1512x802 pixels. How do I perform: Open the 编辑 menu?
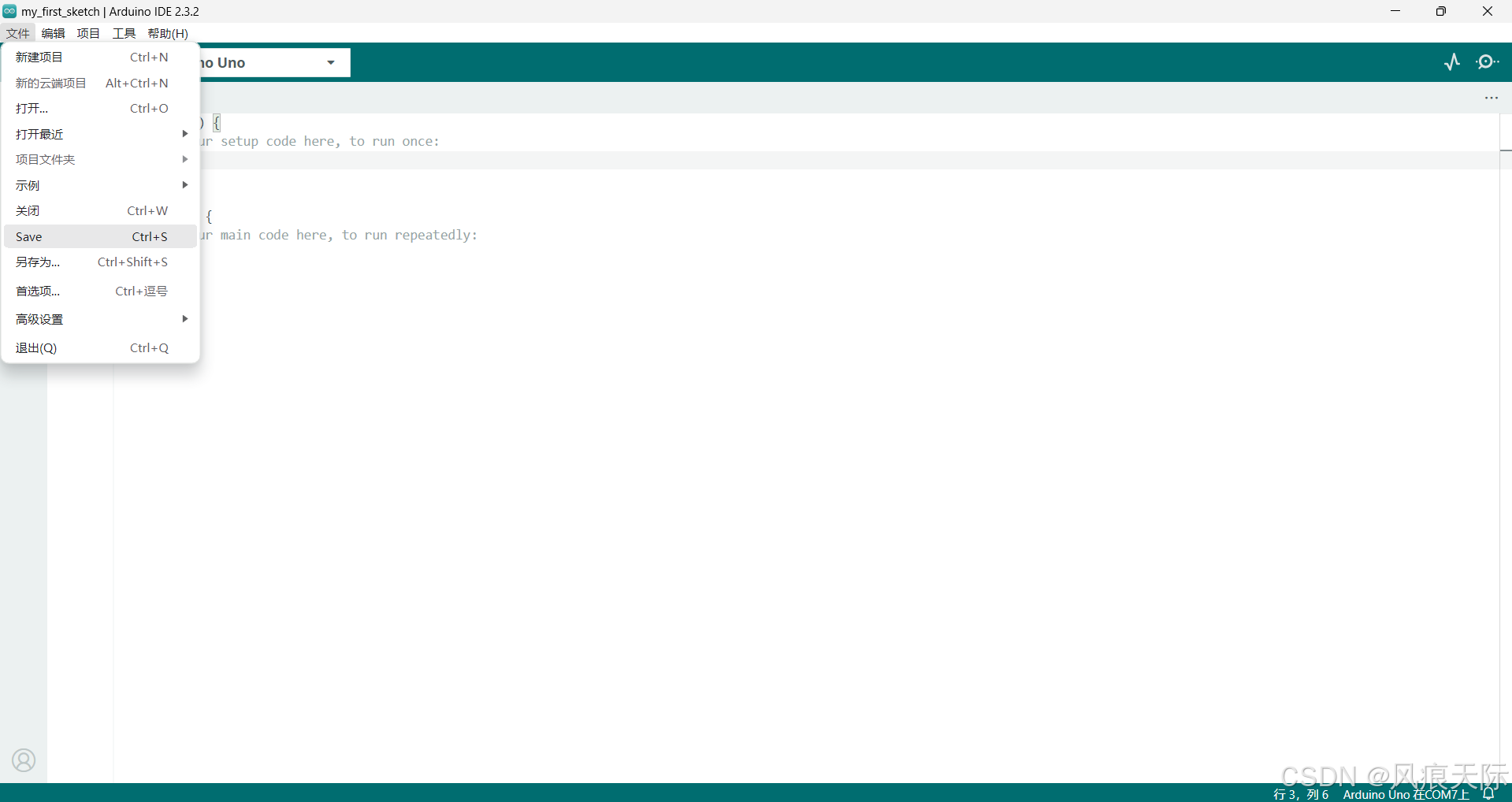click(x=53, y=33)
